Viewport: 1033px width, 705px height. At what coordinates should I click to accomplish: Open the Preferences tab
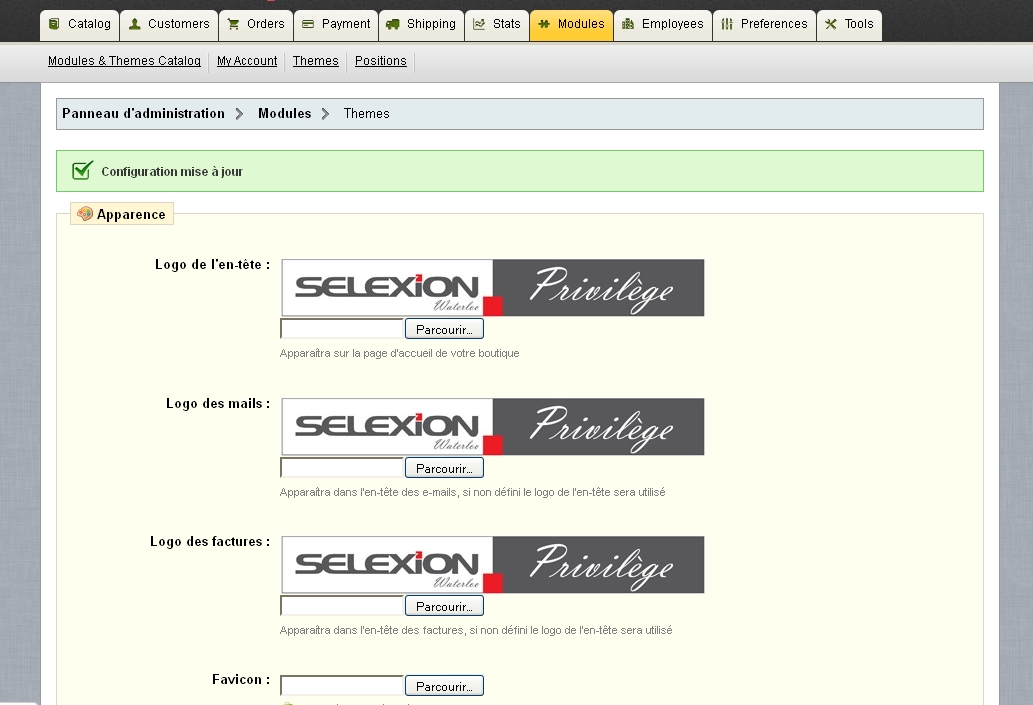(764, 25)
